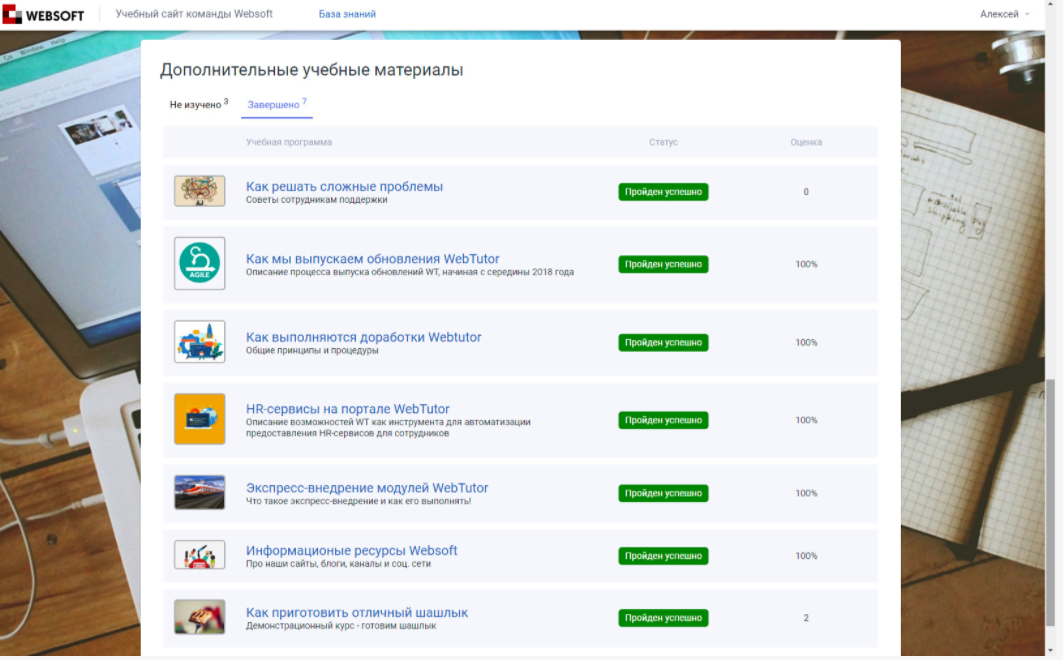1063x660 pixels.
Task: Click subtitle Советы сотрудникам поддержки
Action: (317, 200)
